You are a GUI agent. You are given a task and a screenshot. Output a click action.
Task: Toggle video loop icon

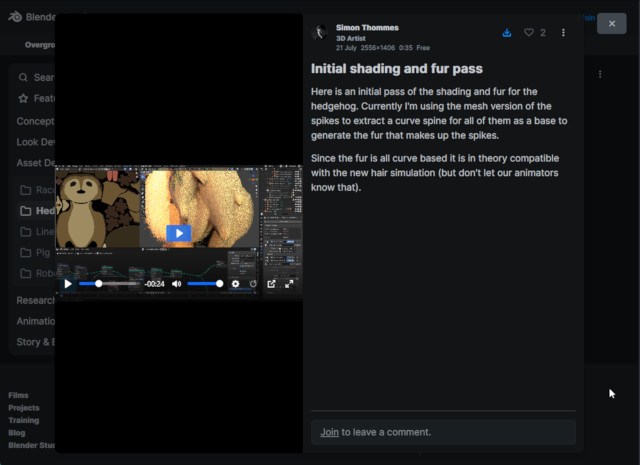click(253, 284)
